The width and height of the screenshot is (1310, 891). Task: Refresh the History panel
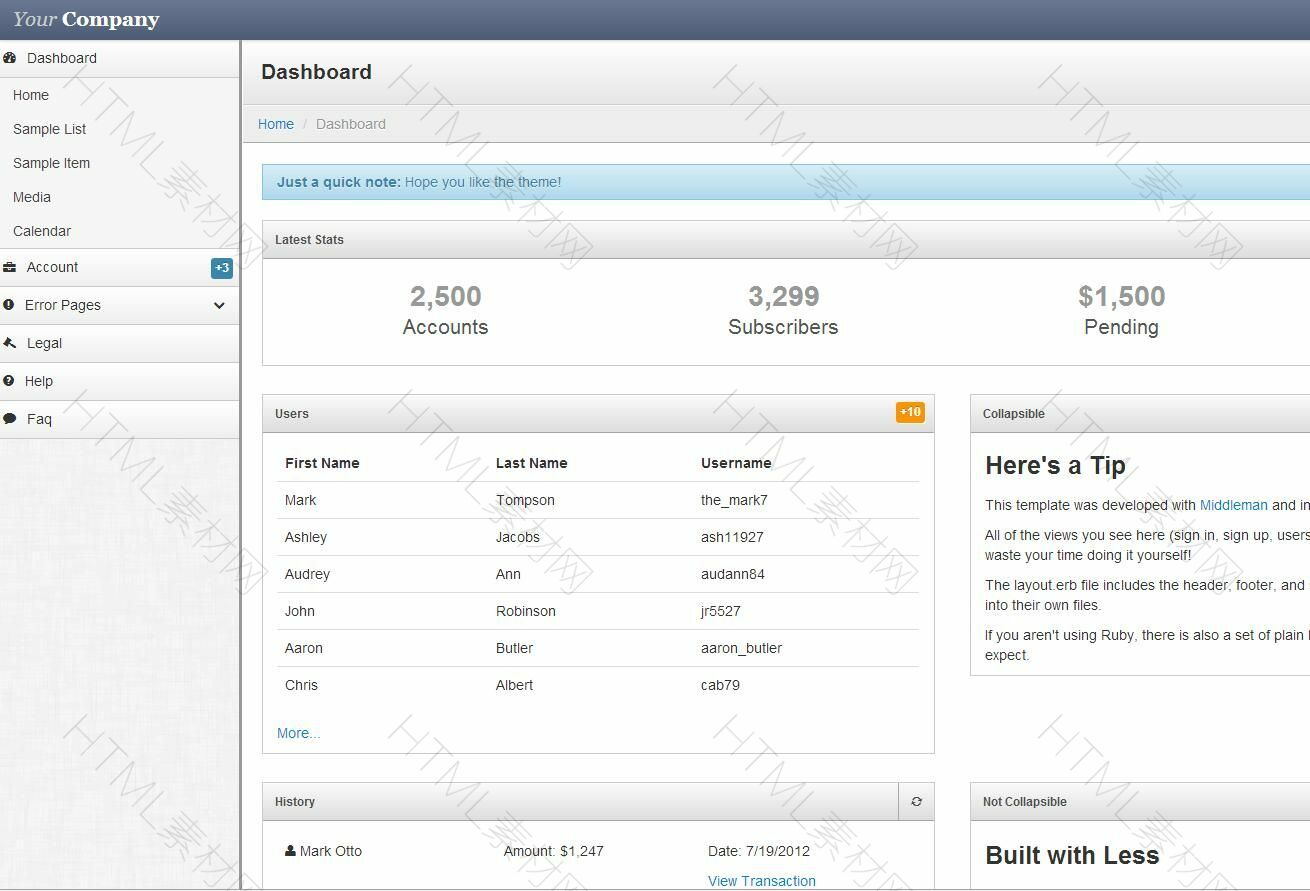click(916, 802)
